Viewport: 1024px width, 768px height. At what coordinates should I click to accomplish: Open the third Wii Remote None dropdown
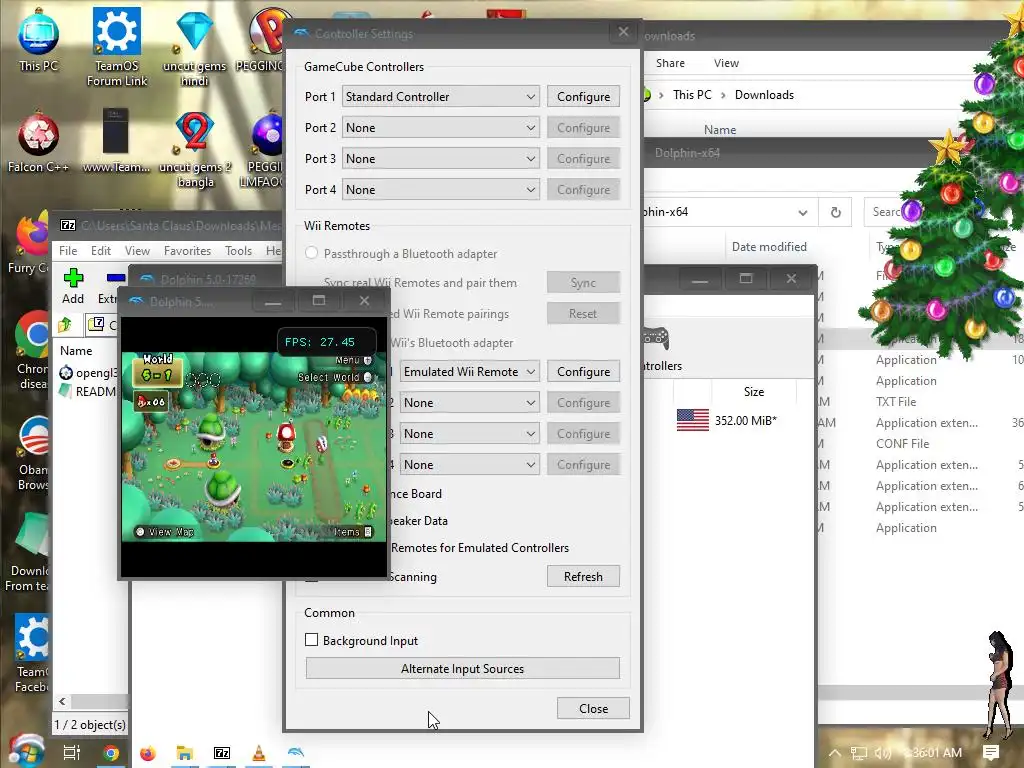coord(470,434)
